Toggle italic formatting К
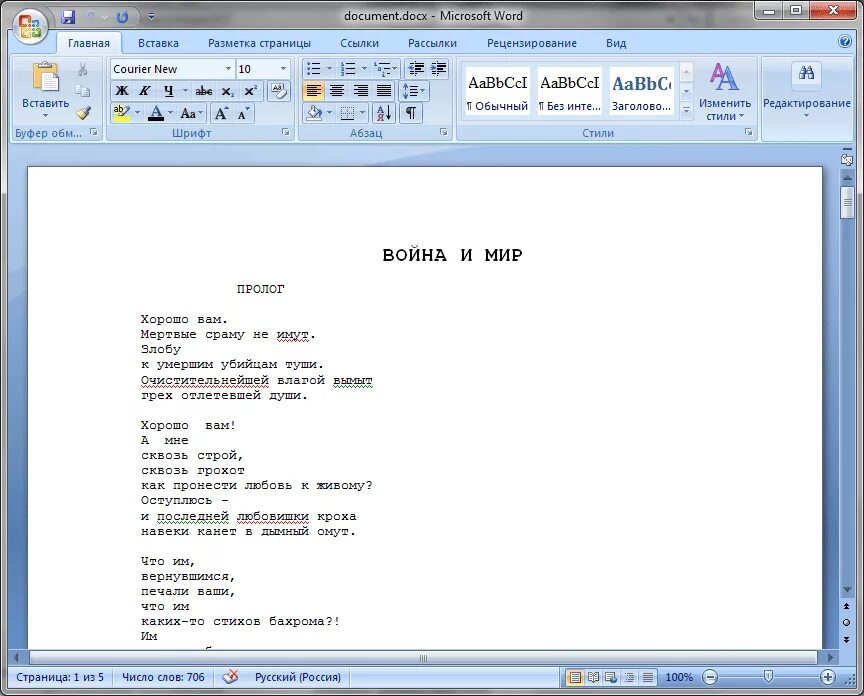 coord(145,91)
